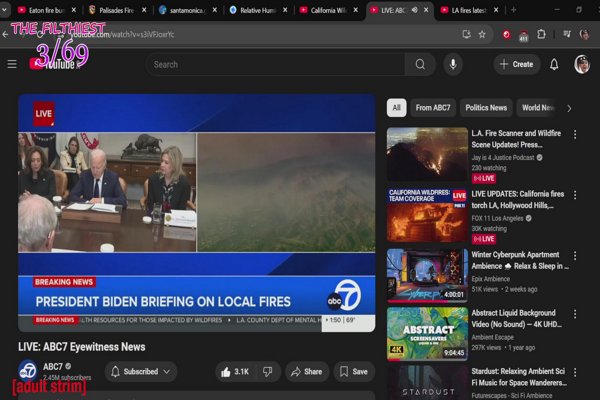Mute the LIVE: ABC tab audio icon
The height and width of the screenshot is (400, 600).
click(414, 10)
